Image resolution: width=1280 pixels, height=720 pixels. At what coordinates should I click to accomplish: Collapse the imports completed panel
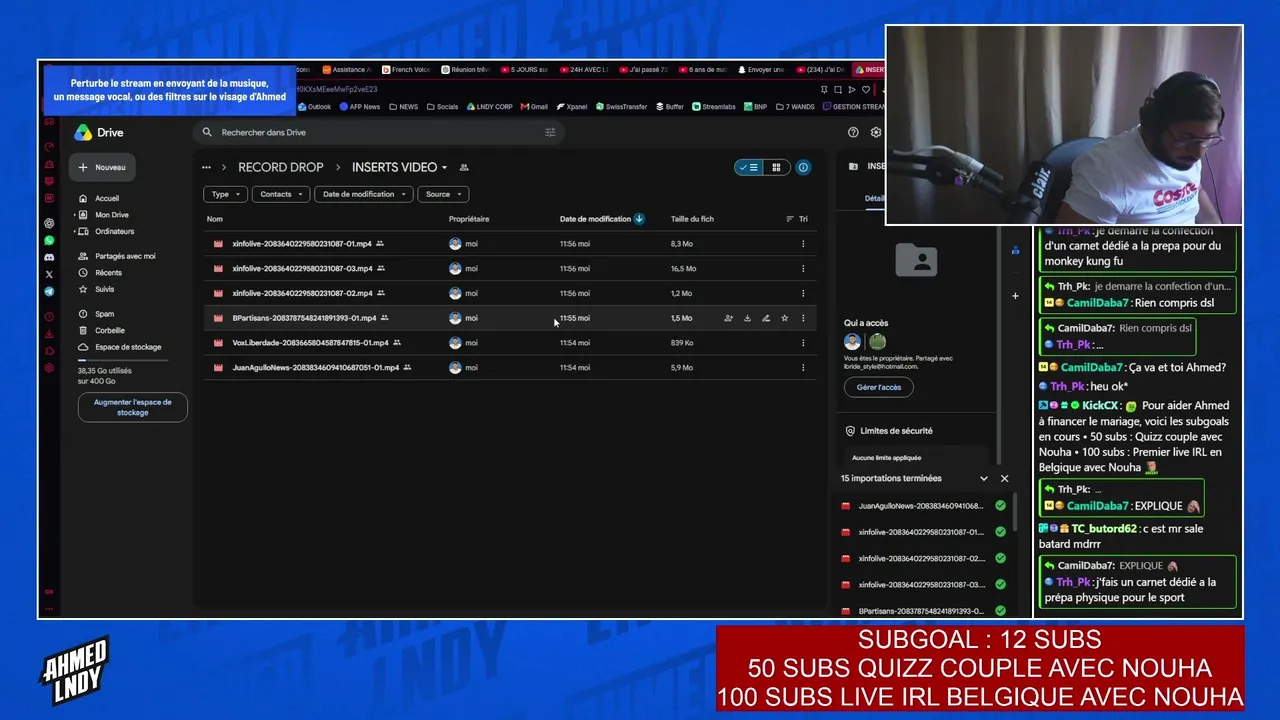[x=984, y=479]
